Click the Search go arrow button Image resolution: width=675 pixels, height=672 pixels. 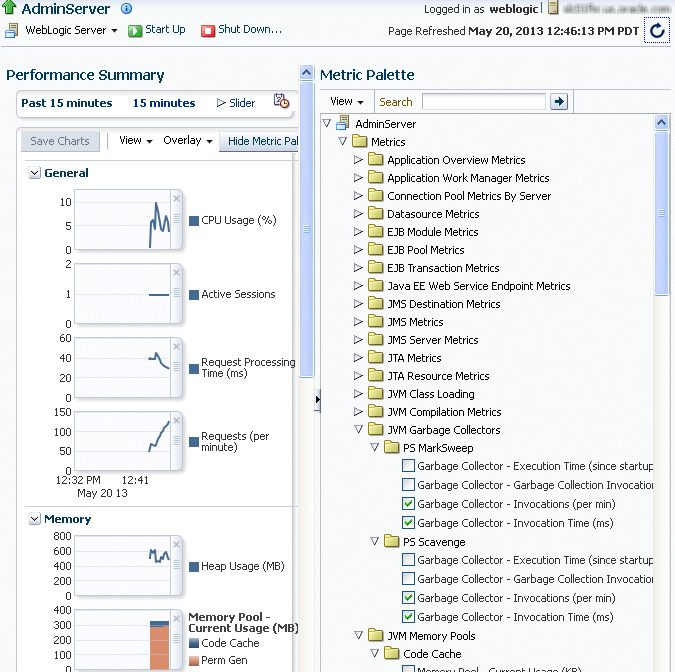click(x=559, y=102)
